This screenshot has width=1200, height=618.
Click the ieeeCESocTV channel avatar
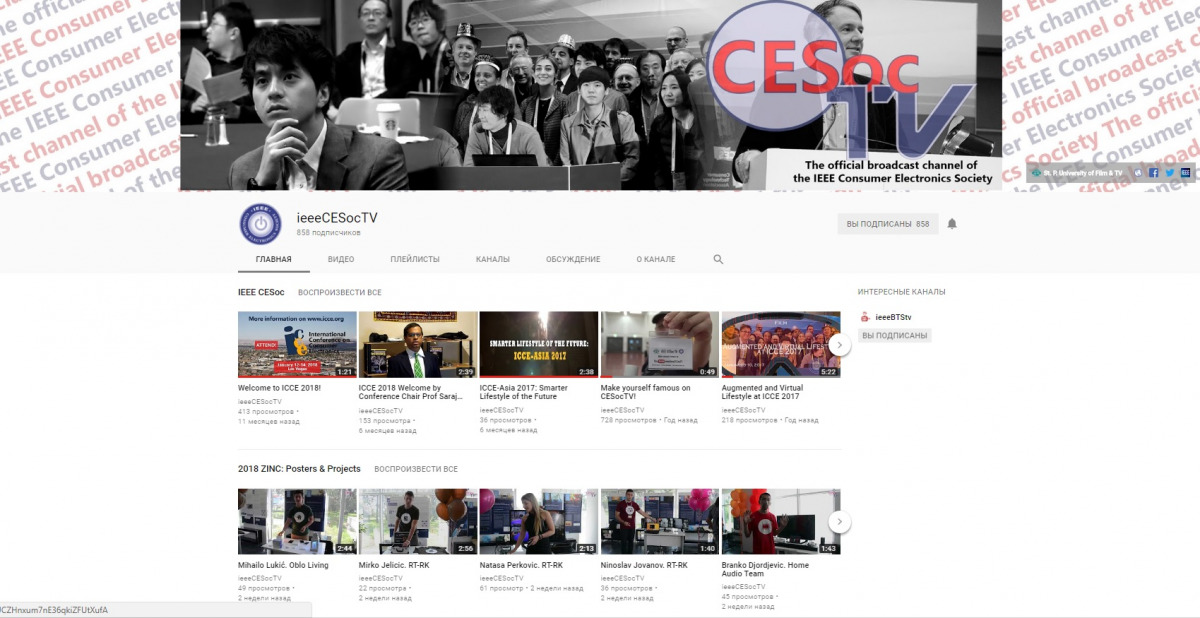[259, 224]
